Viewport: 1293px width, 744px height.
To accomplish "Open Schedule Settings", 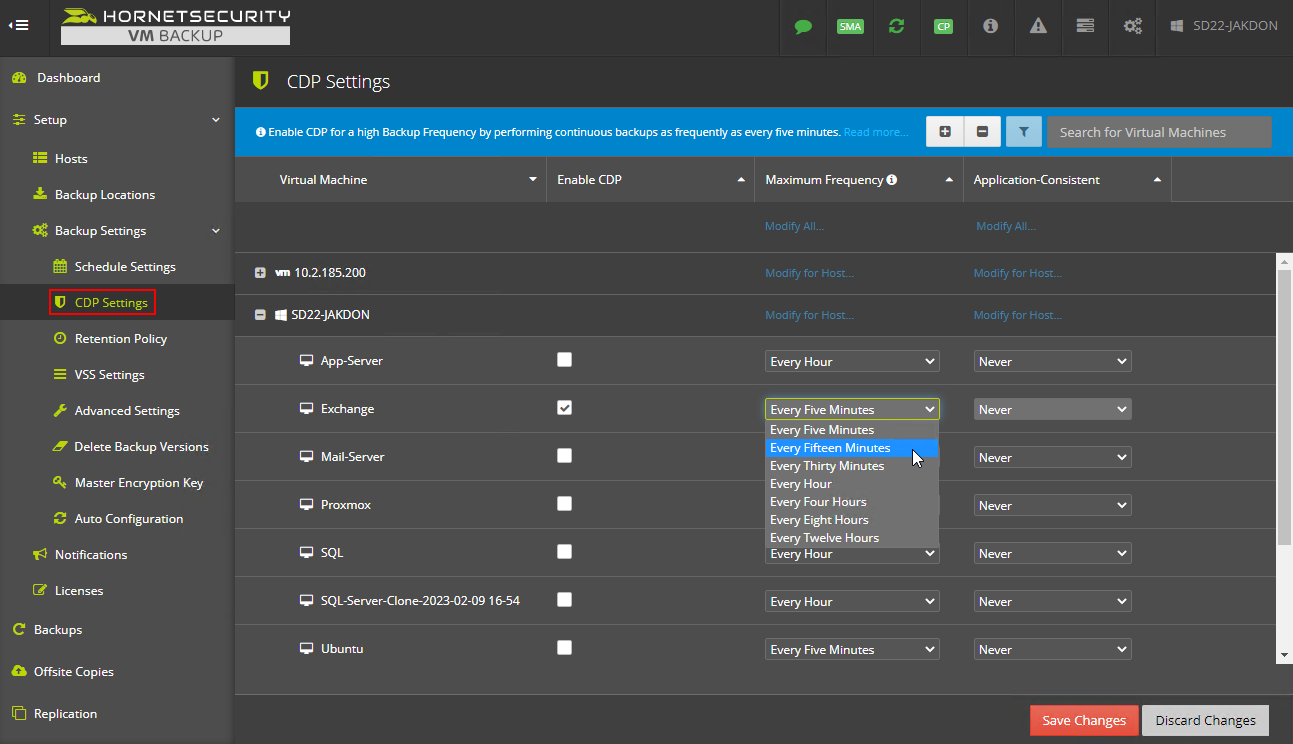I will tap(125, 267).
